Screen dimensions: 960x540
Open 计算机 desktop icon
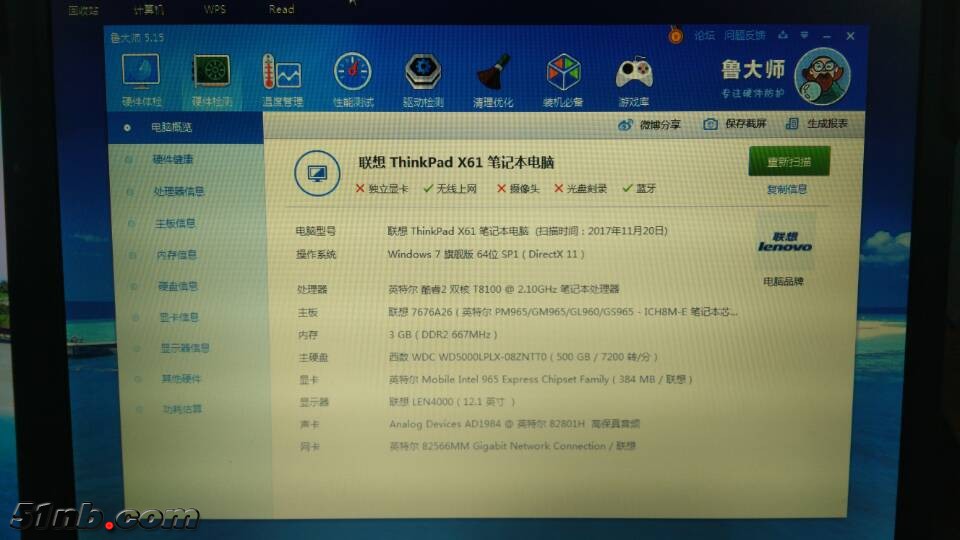[149, 10]
